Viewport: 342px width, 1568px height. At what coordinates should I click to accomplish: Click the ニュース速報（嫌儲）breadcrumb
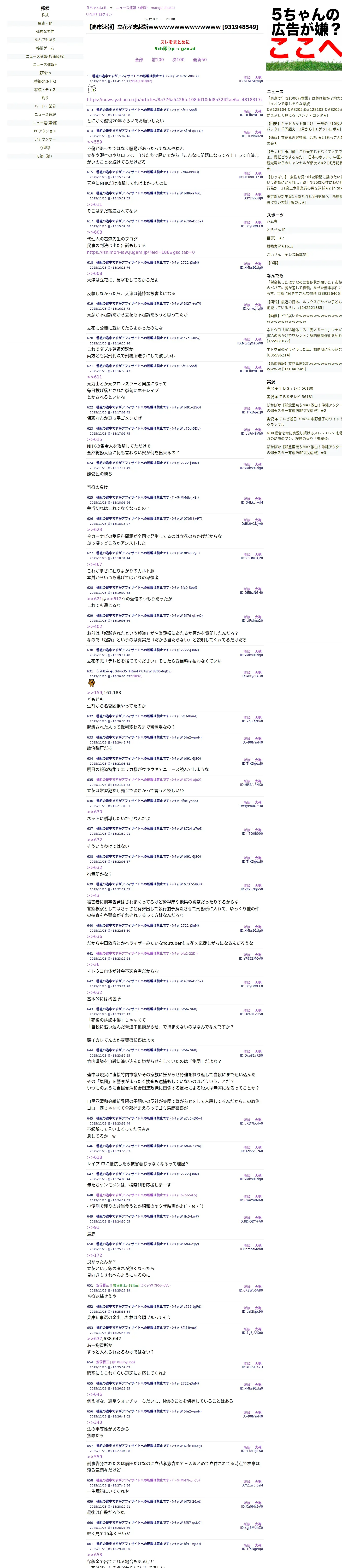(132, 8)
